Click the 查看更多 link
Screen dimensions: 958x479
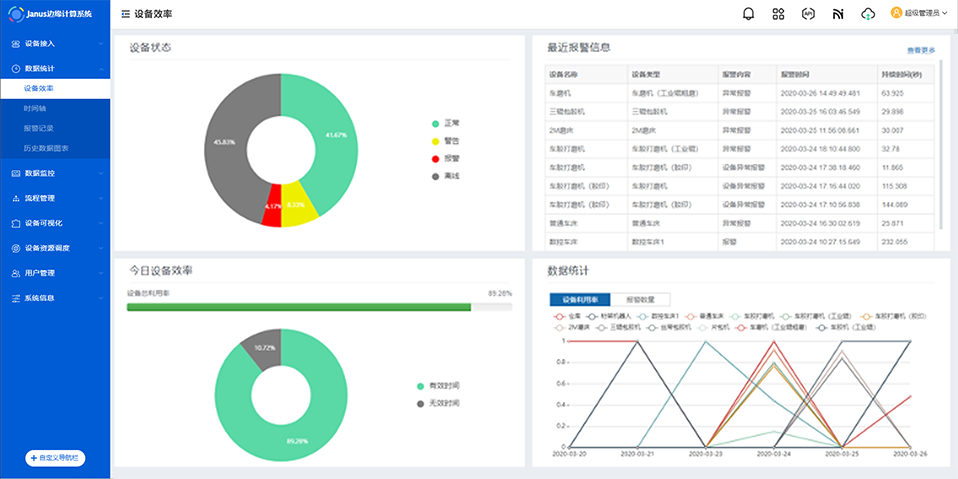[920, 50]
